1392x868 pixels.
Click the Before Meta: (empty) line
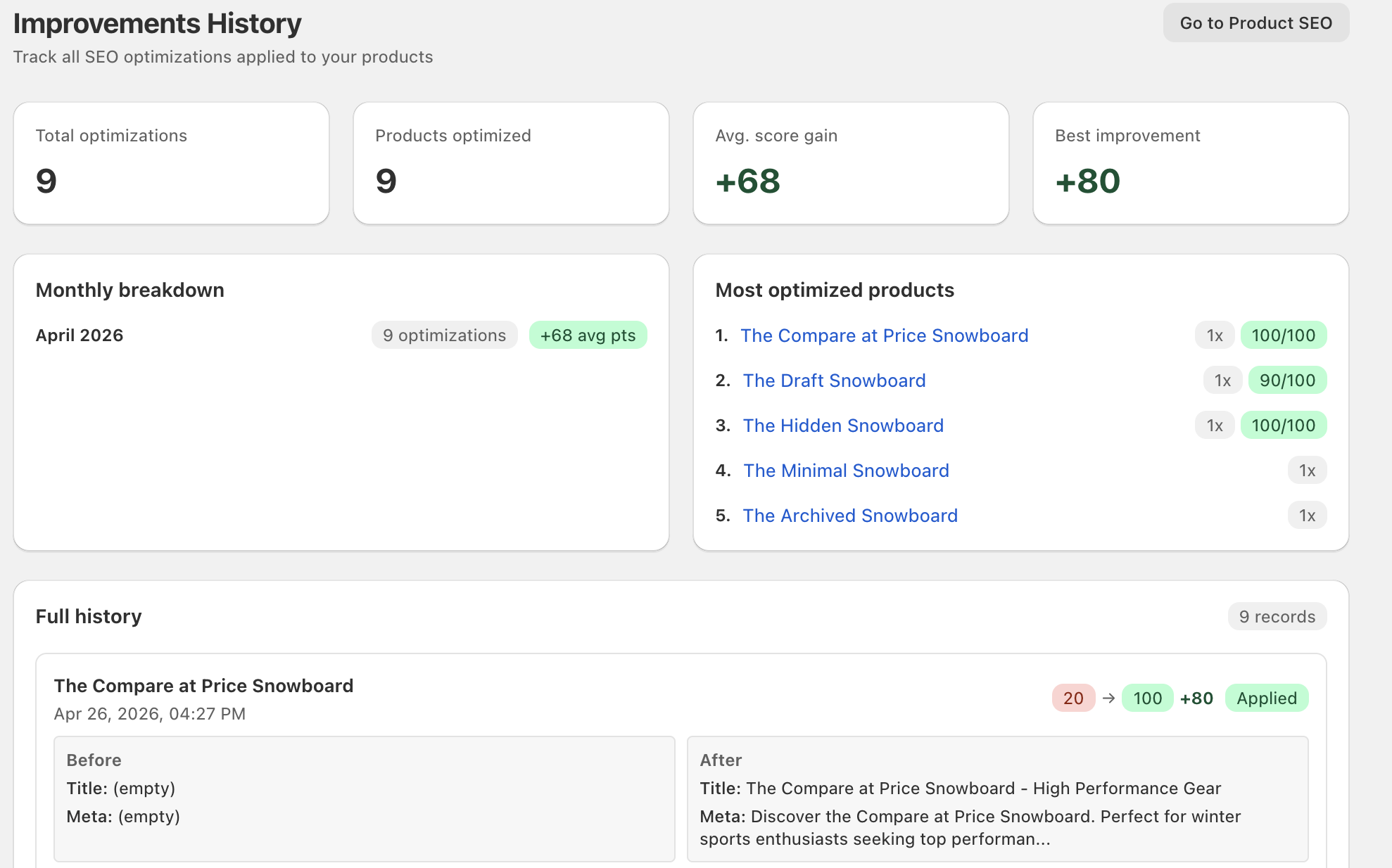tap(123, 817)
